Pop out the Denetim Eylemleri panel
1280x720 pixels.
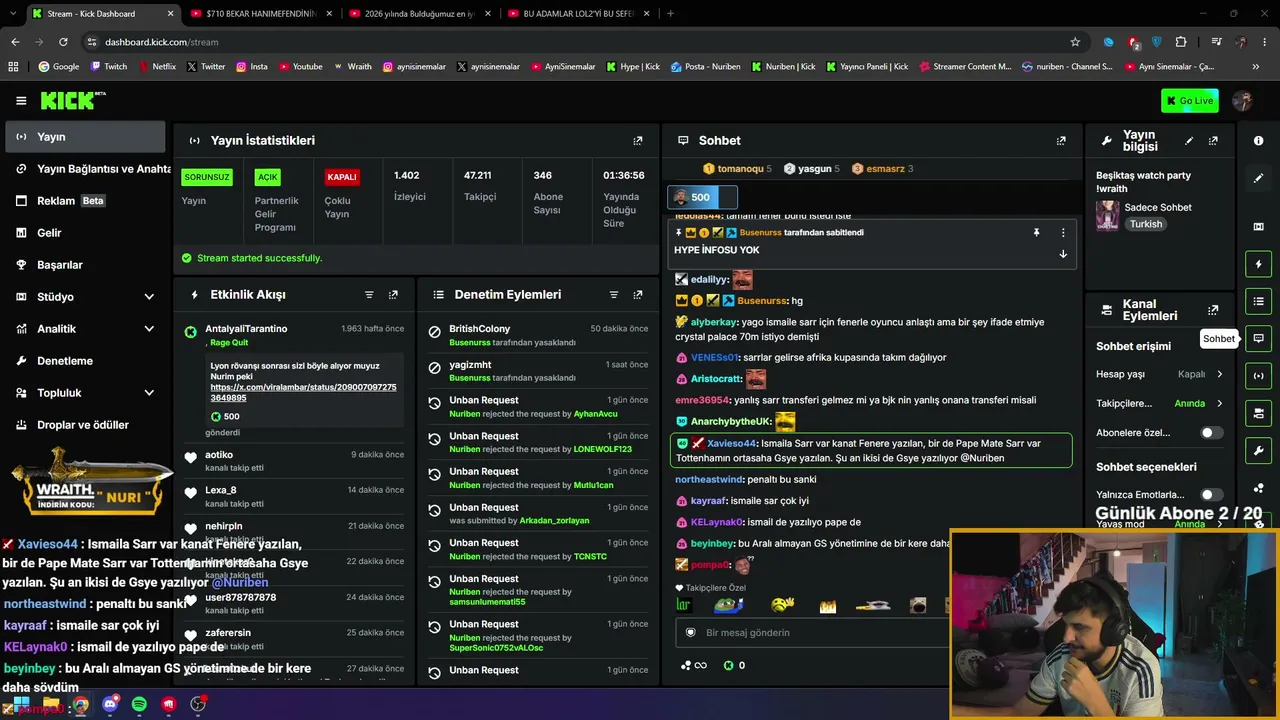click(x=638, y=295)
